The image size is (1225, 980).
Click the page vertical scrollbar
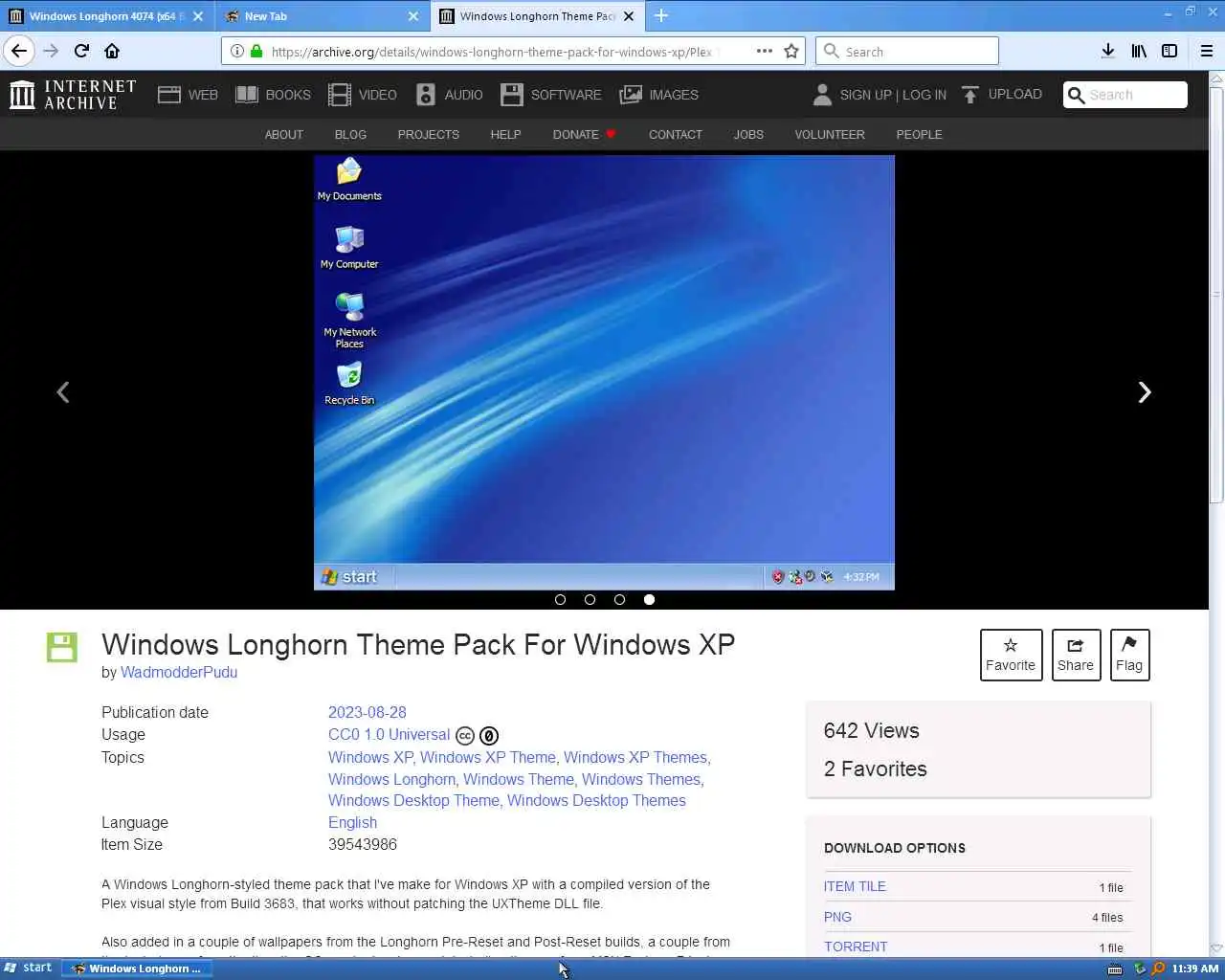(1216, 294)
